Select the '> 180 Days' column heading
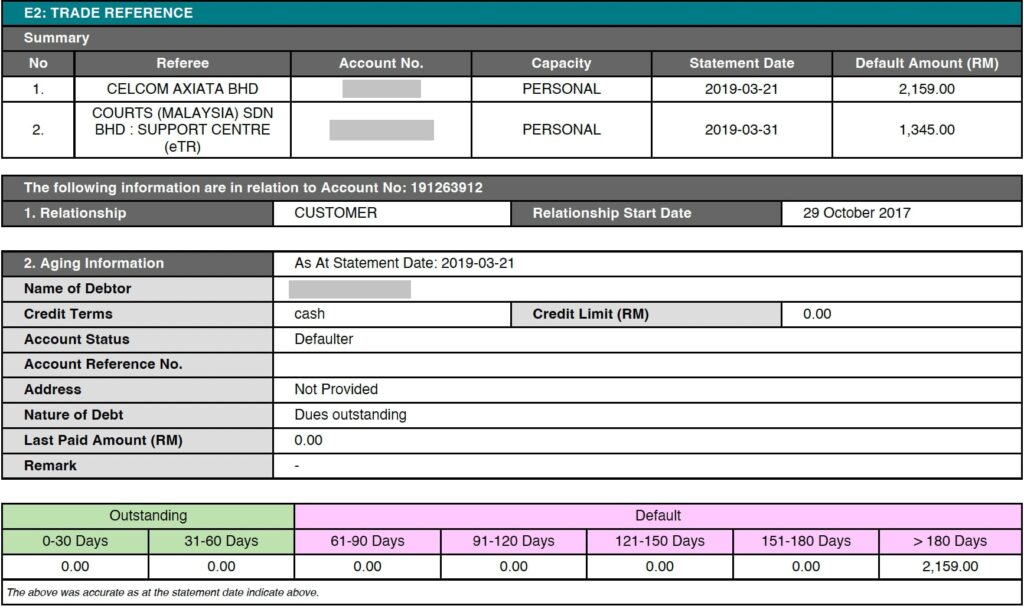1024x609 pixels. coord(950,541)
